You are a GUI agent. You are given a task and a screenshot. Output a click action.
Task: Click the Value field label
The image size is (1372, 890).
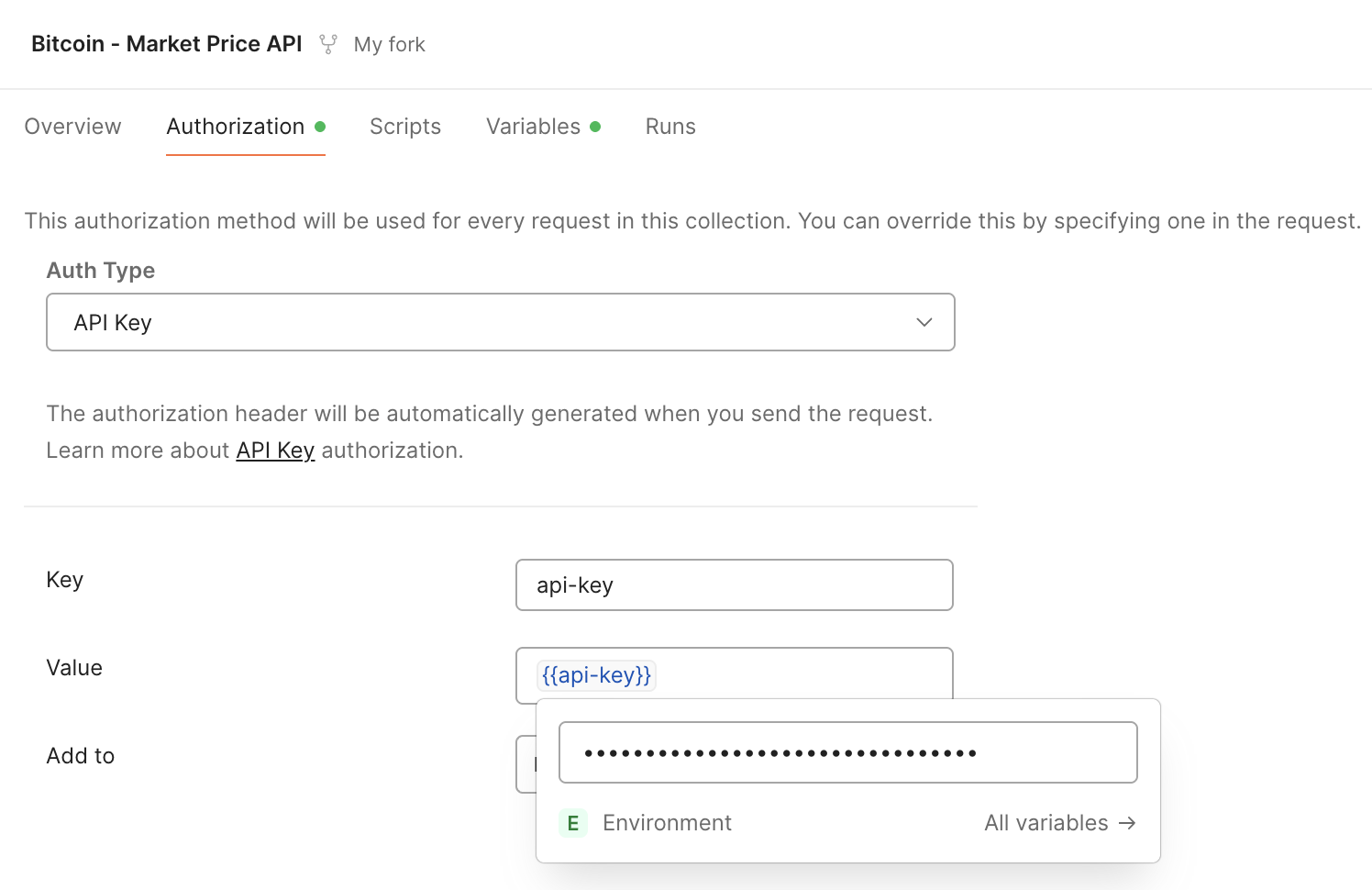(74, 668)
